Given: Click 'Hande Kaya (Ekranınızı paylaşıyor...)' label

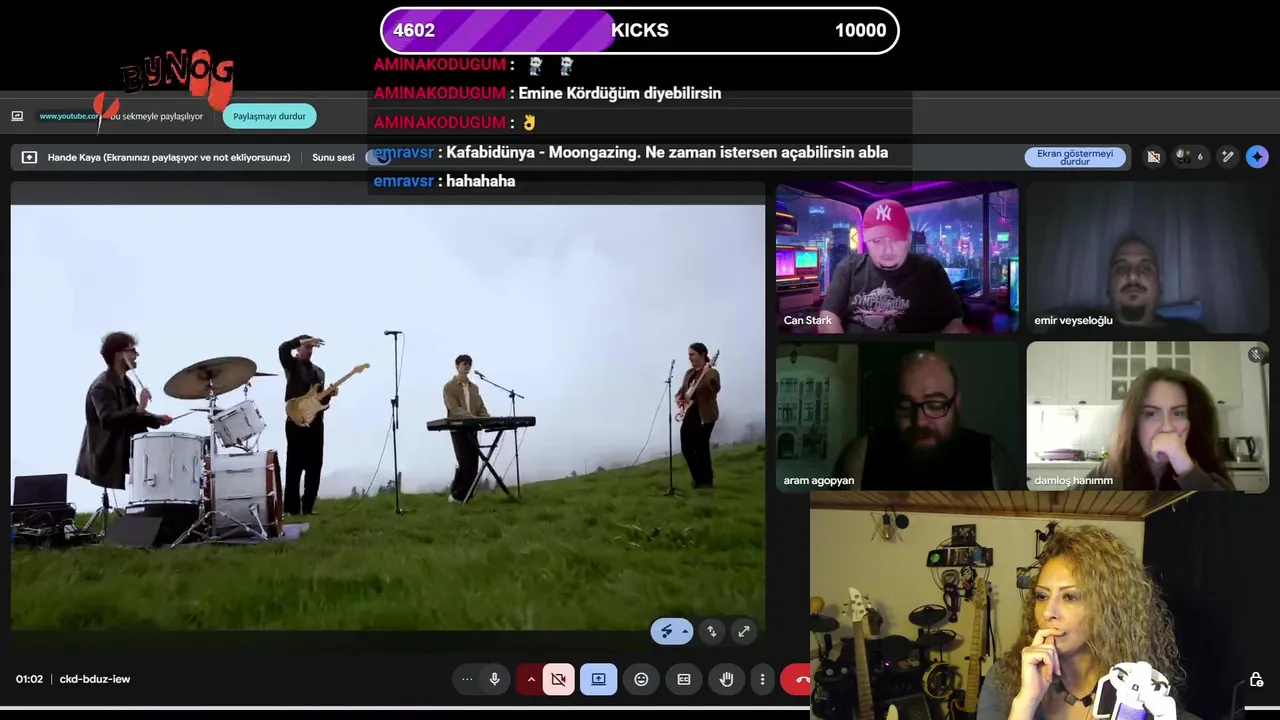Looking at the screenshot, I should [169, 157].
